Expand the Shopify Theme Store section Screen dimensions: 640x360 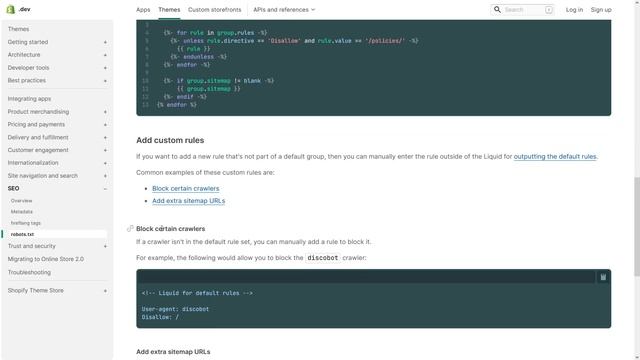105,291
